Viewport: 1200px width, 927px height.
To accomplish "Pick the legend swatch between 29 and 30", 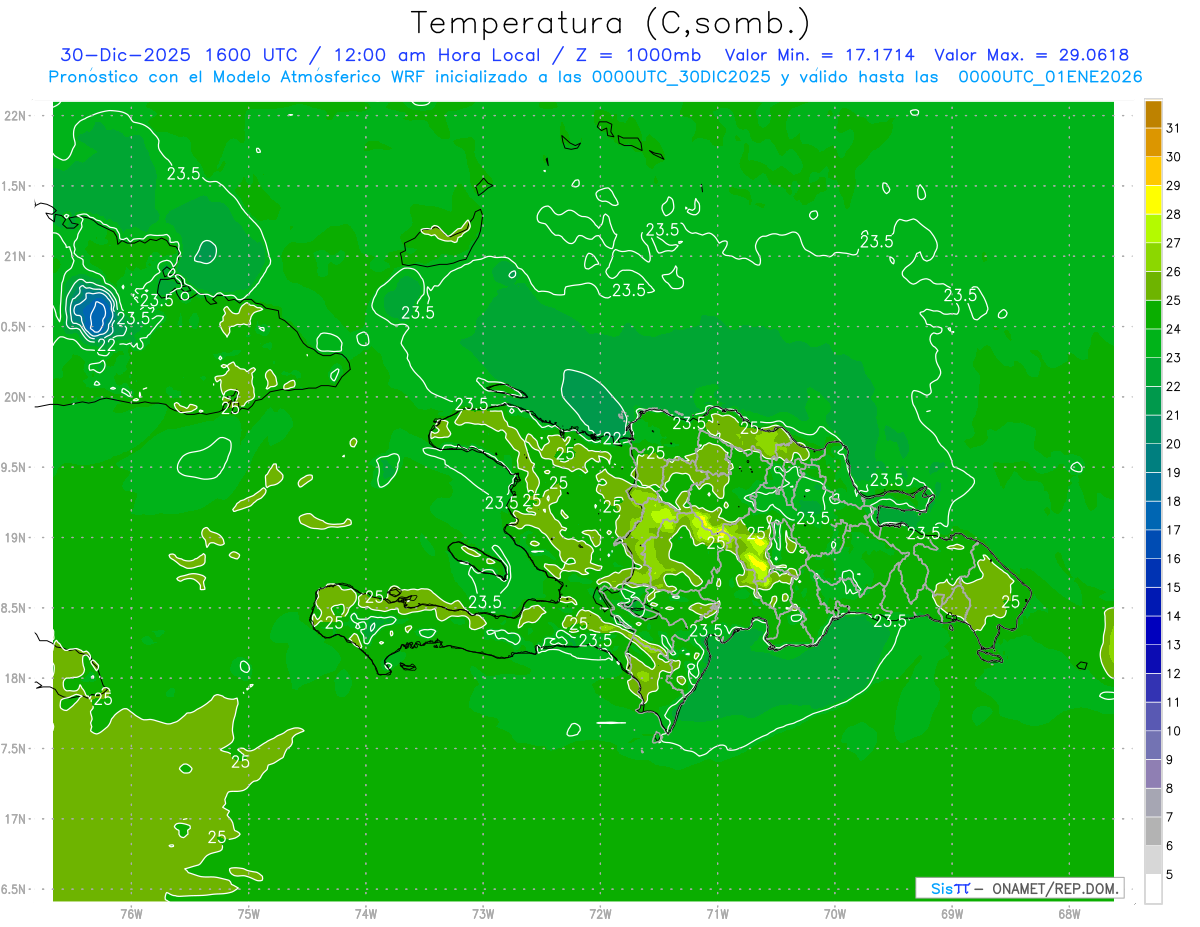I will point(1153,171).
